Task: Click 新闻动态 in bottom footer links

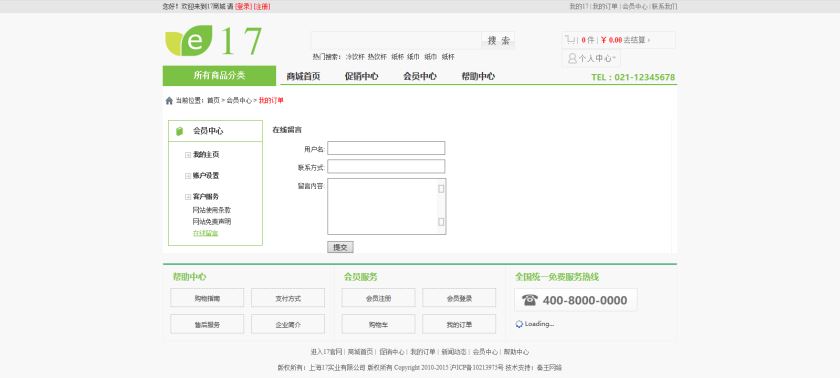Action: click(x=454, y=352)
